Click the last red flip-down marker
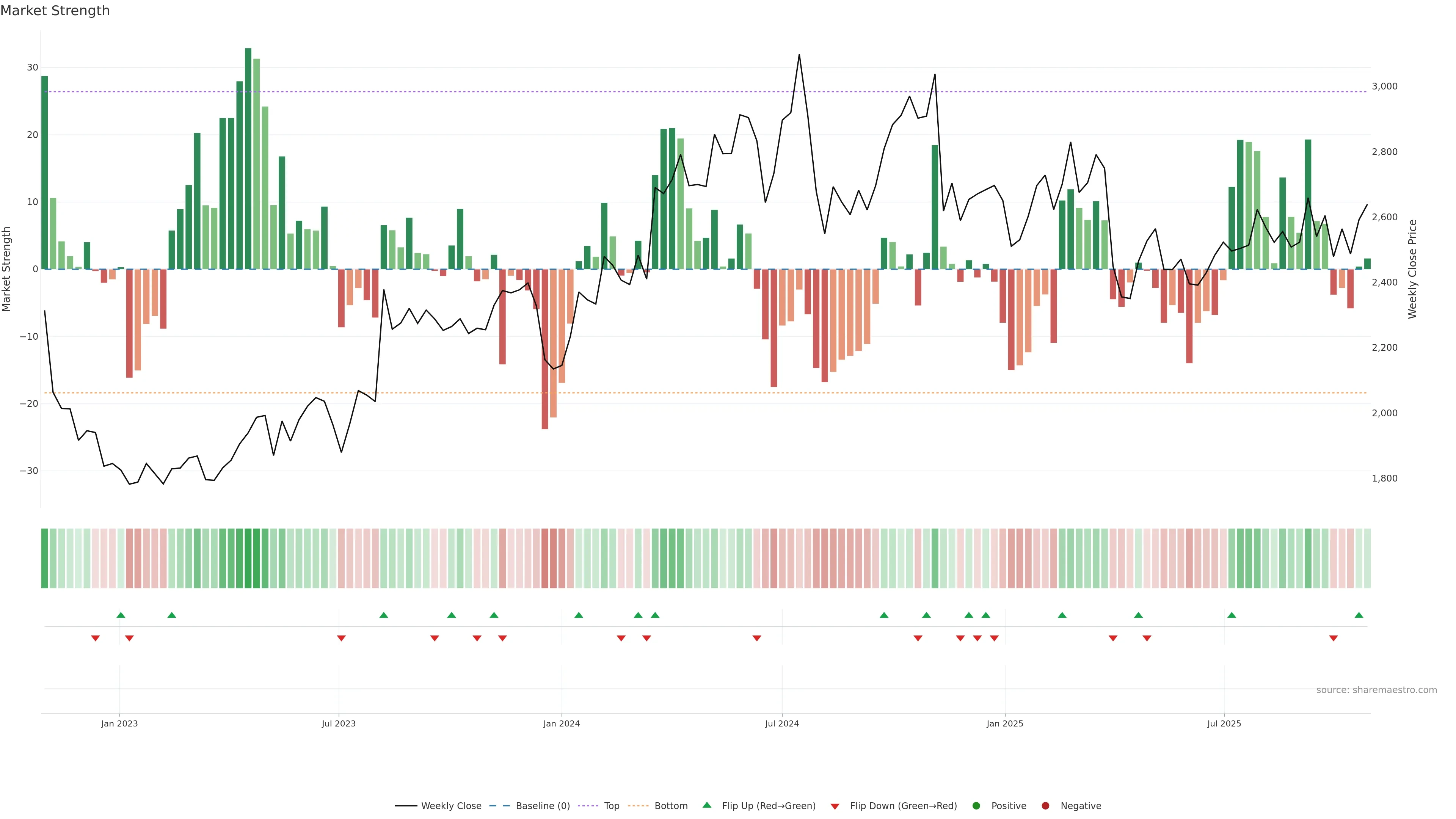Viewport: 1456px width, 819px height. coord(1334,638)
